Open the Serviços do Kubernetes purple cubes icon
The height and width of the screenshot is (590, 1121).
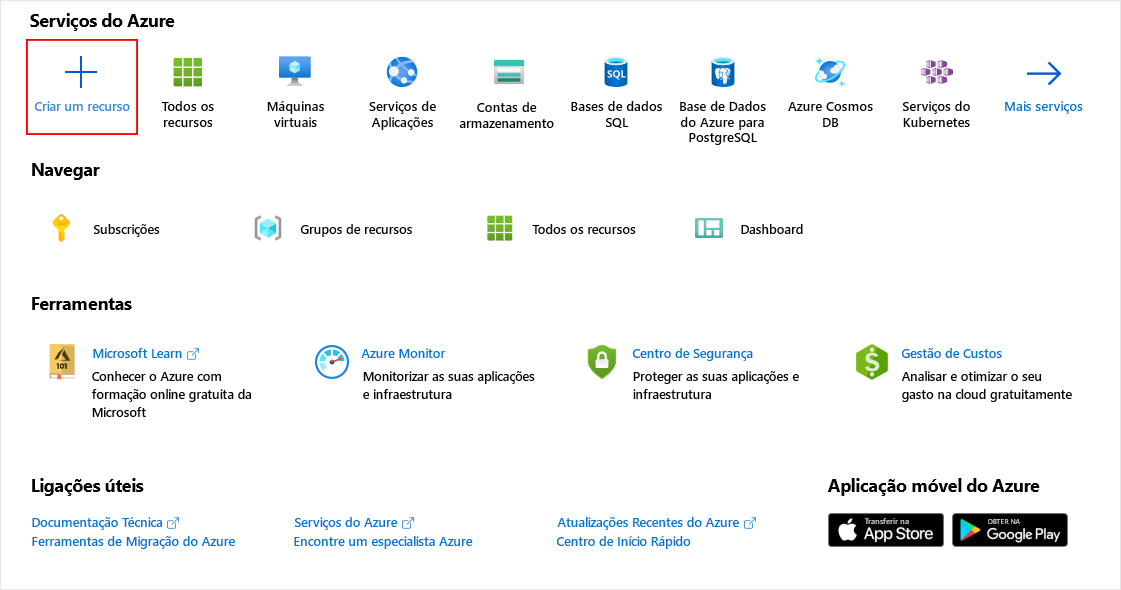[937, 72]
